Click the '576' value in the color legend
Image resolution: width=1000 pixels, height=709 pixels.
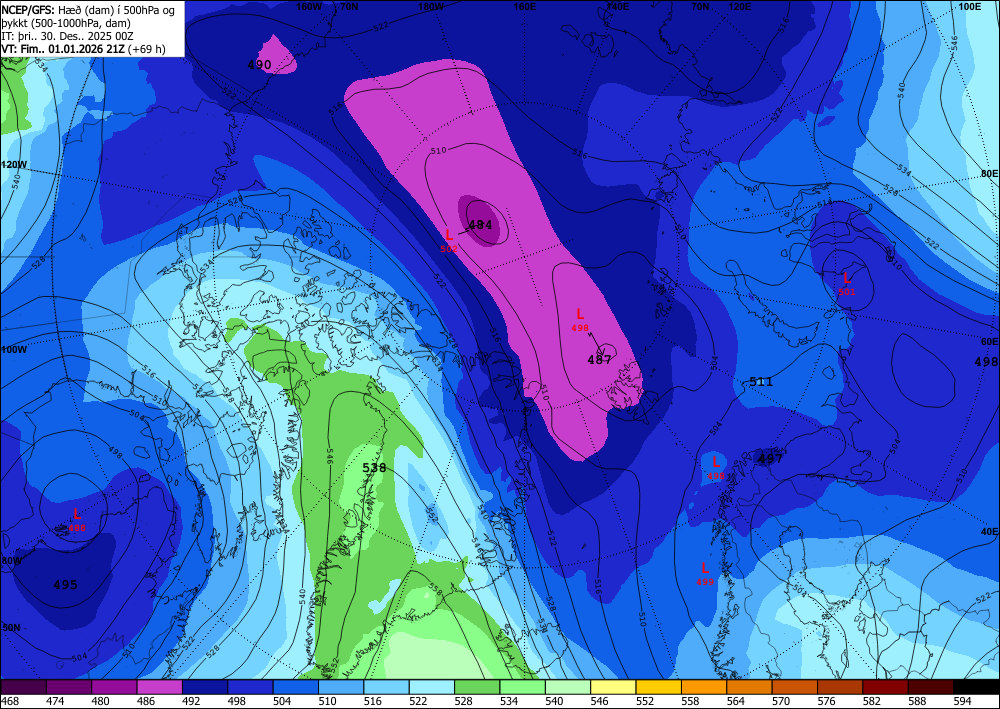click(x=827, y=701)
